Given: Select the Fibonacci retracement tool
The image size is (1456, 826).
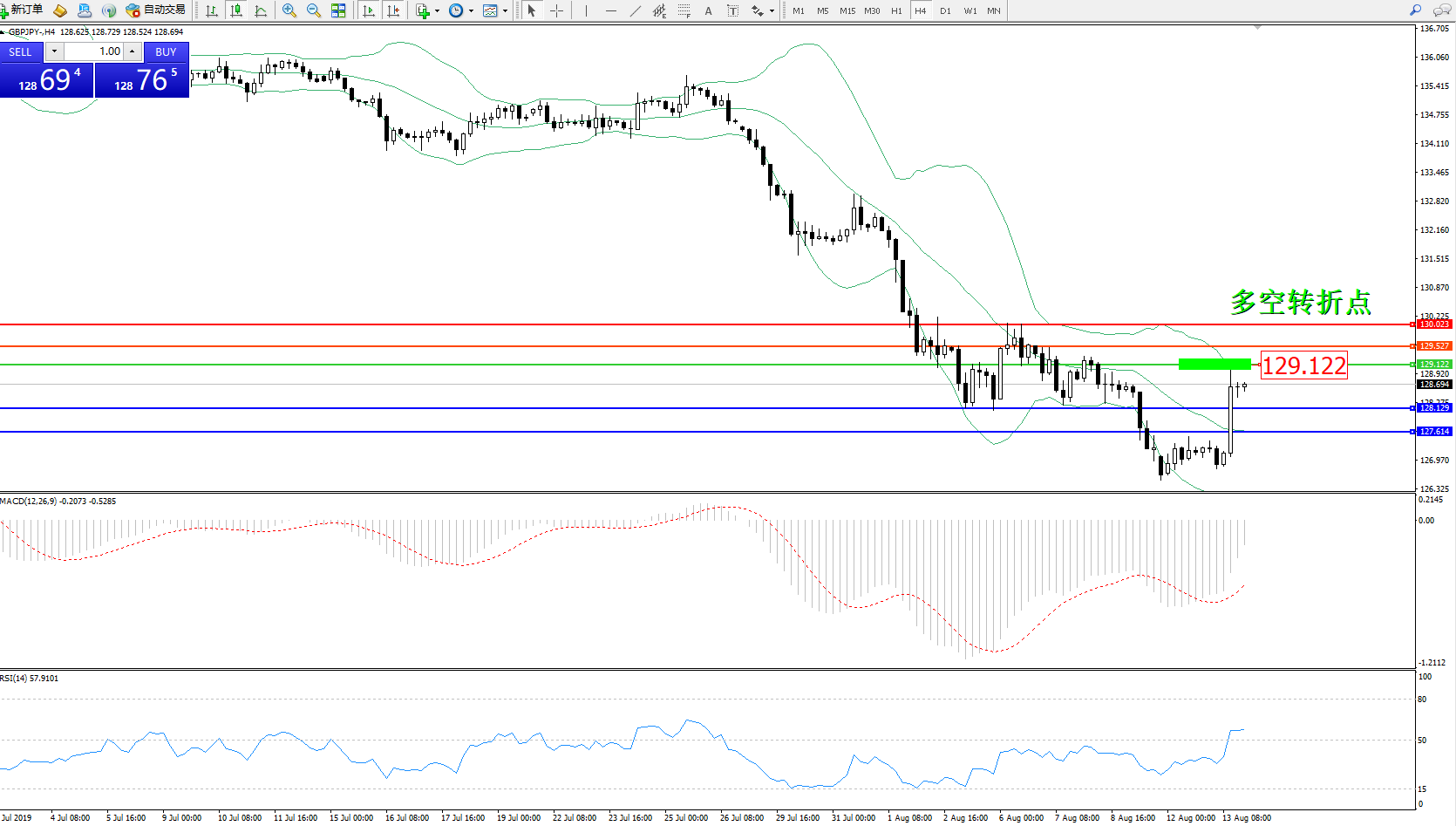Looking at the screenshot, I should pos(684,10).
